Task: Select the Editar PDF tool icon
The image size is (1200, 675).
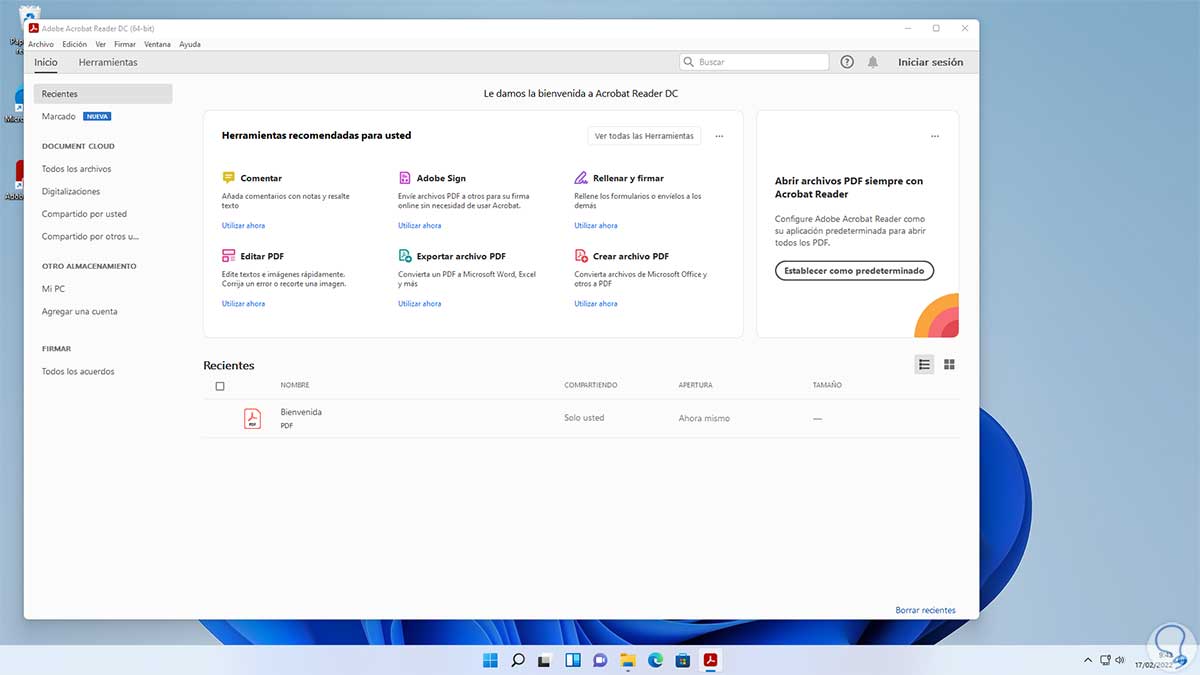Action: (228, 256)
